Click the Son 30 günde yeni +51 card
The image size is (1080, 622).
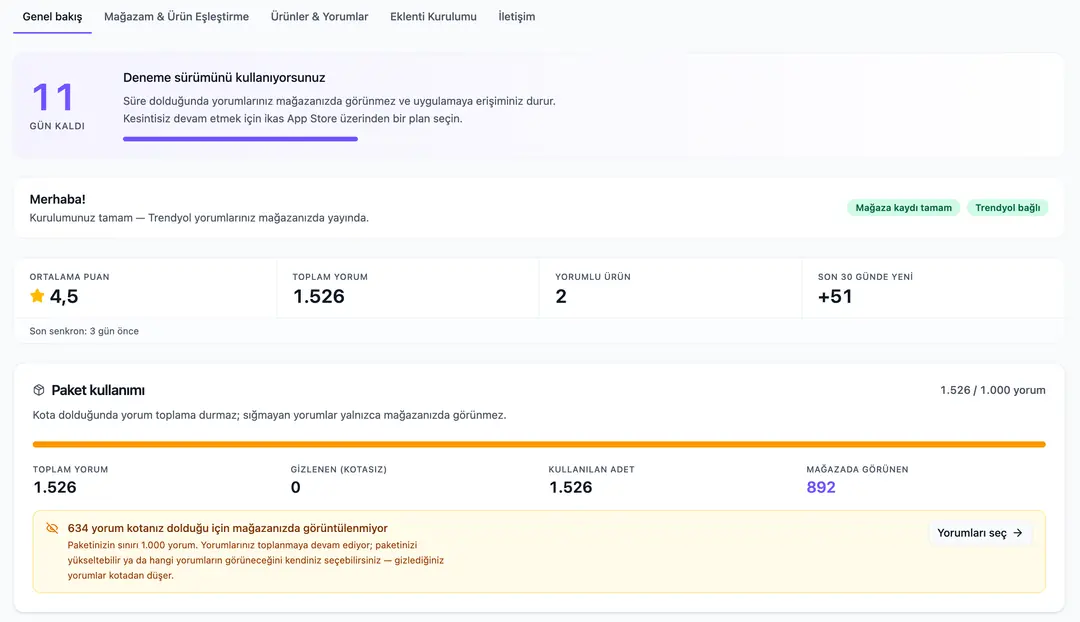point(933,288)
